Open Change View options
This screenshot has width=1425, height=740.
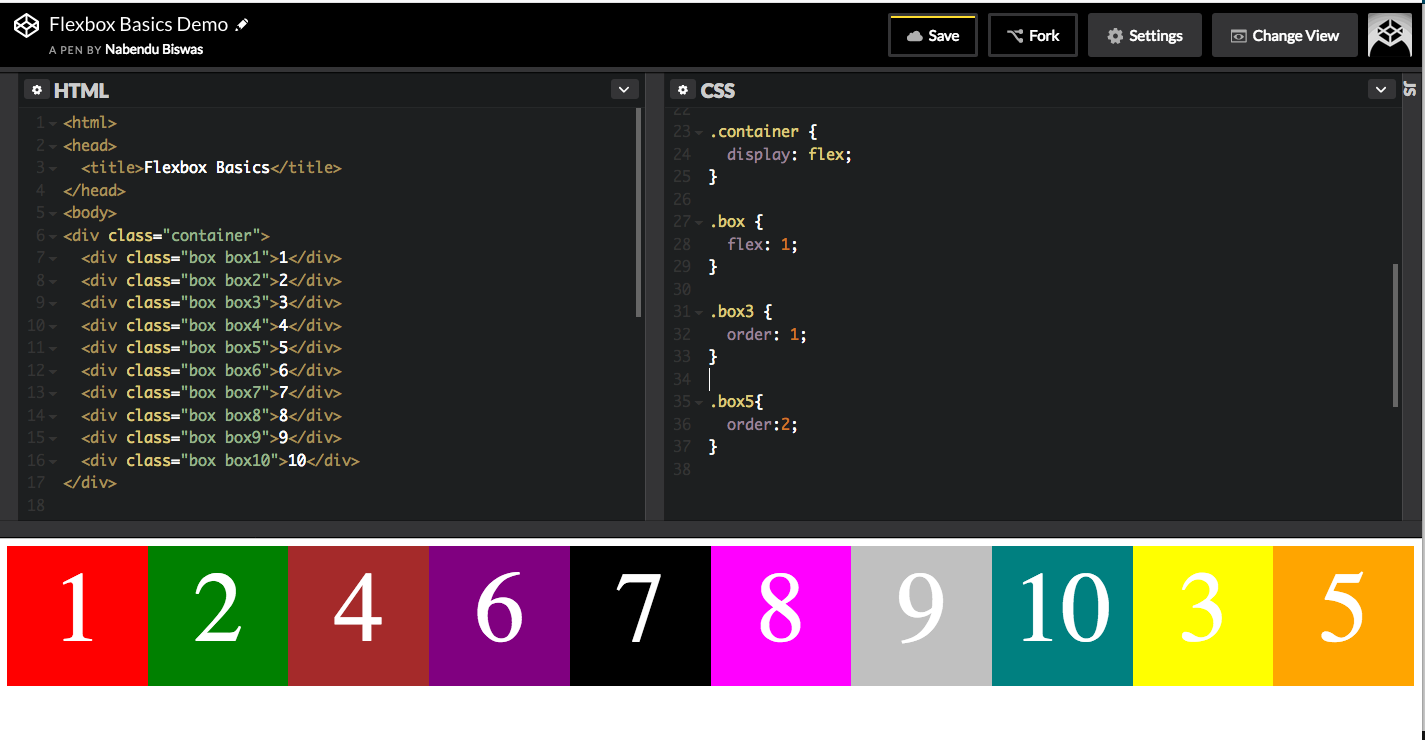click(x=1284, y=35)
